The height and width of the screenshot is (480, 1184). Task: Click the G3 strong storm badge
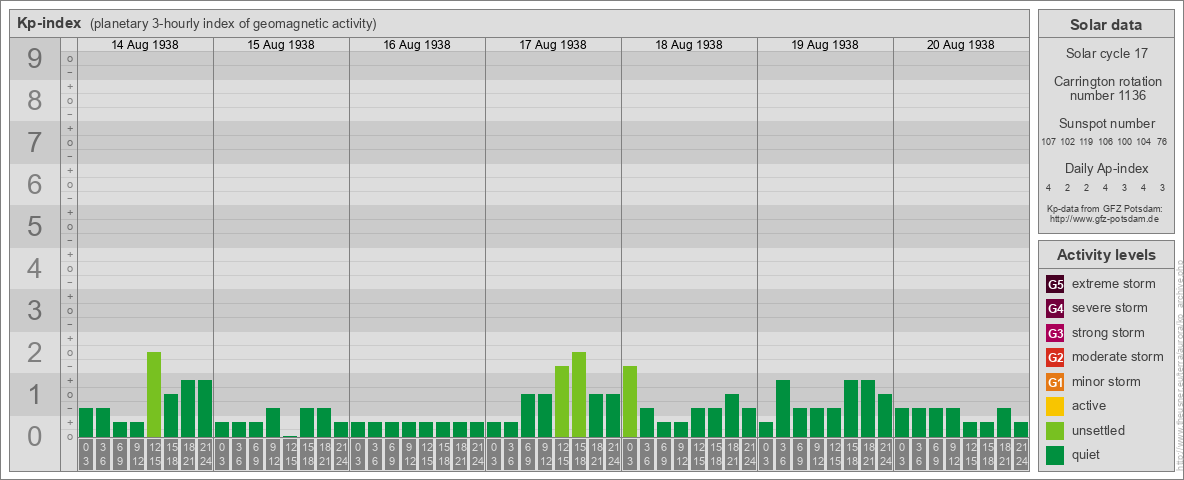(x=1056, y=333)
